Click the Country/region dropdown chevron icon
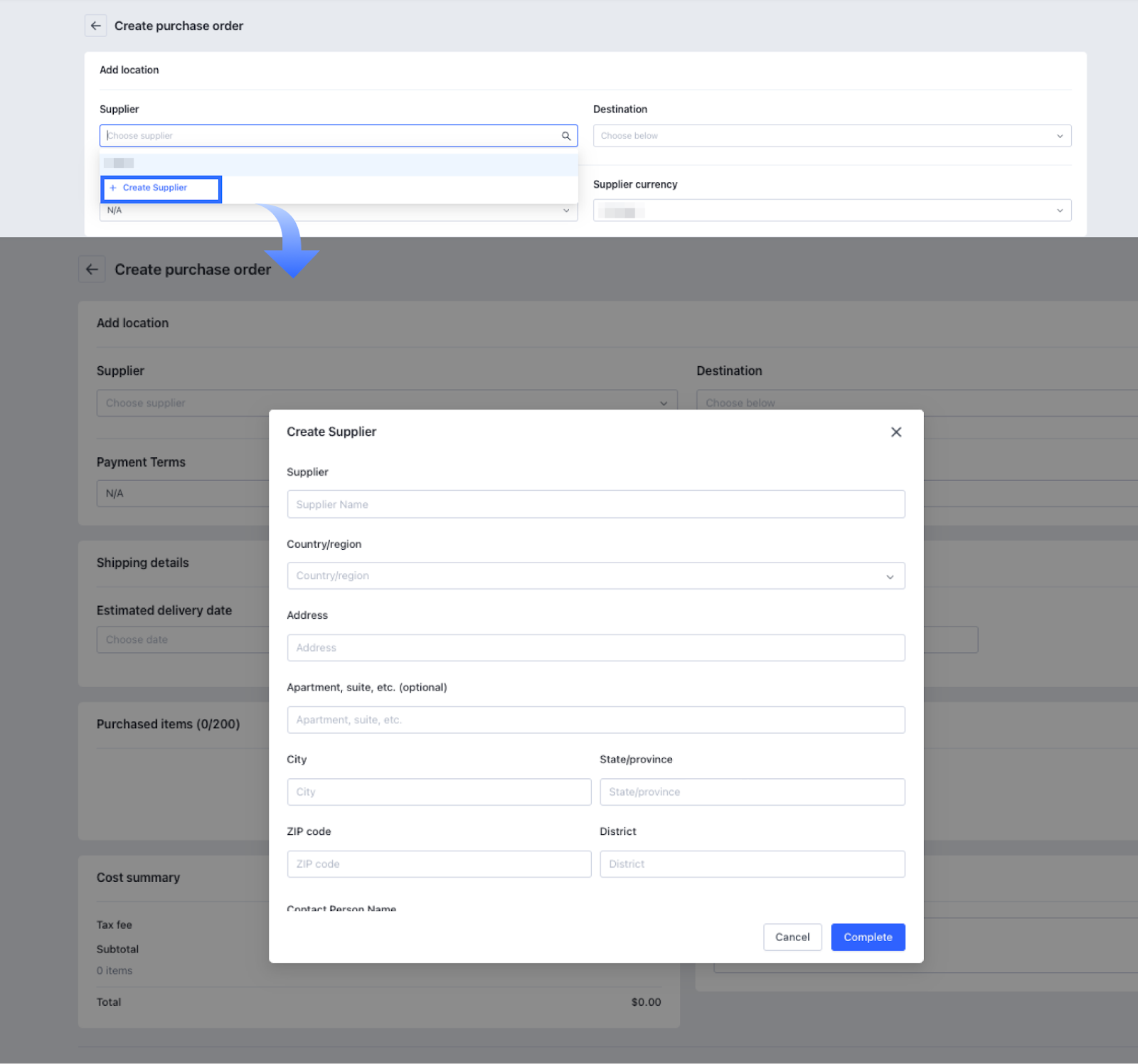1138x1064 pixels. pos(890,577)
